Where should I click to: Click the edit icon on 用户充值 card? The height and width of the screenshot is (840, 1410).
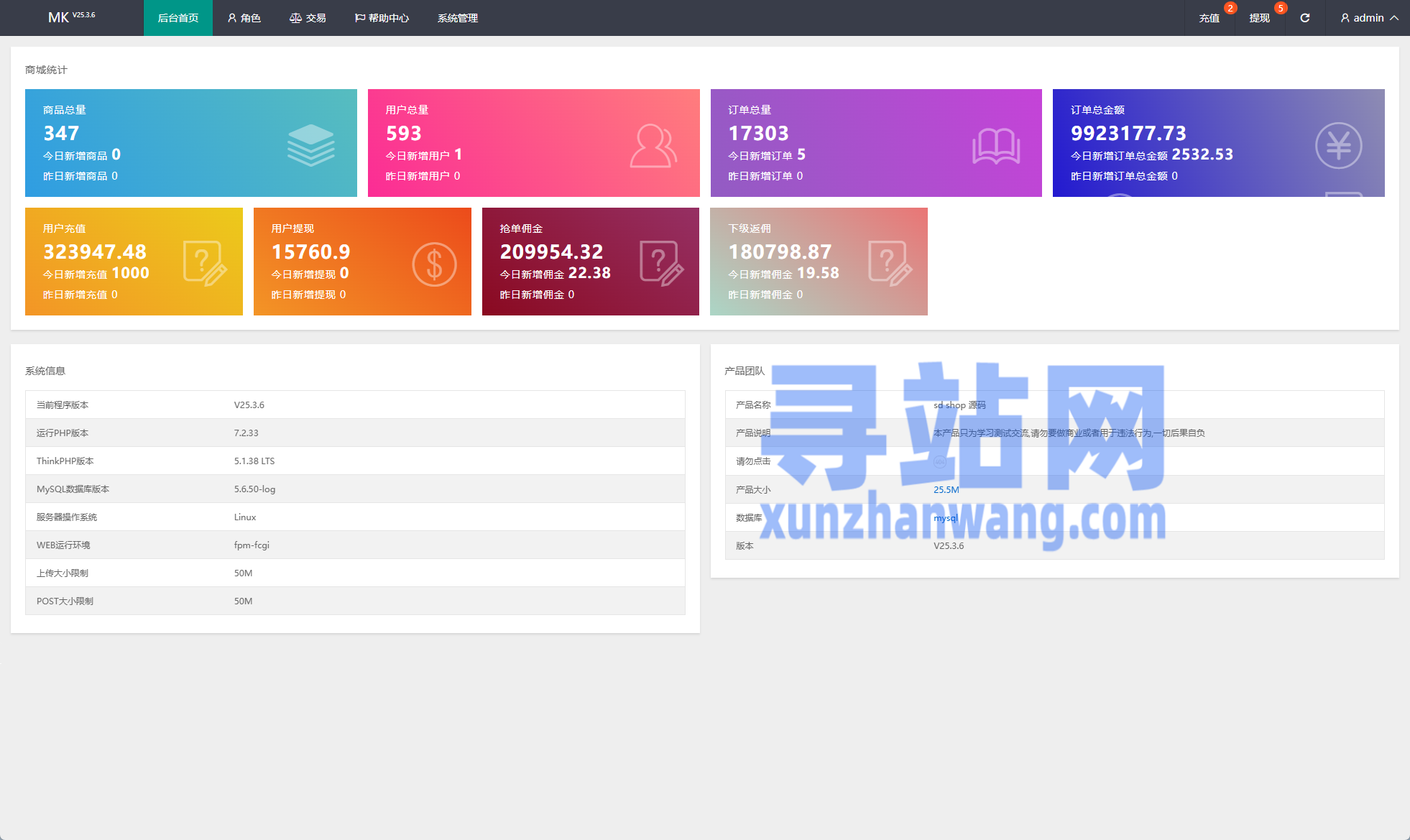[x=206, y=264]
